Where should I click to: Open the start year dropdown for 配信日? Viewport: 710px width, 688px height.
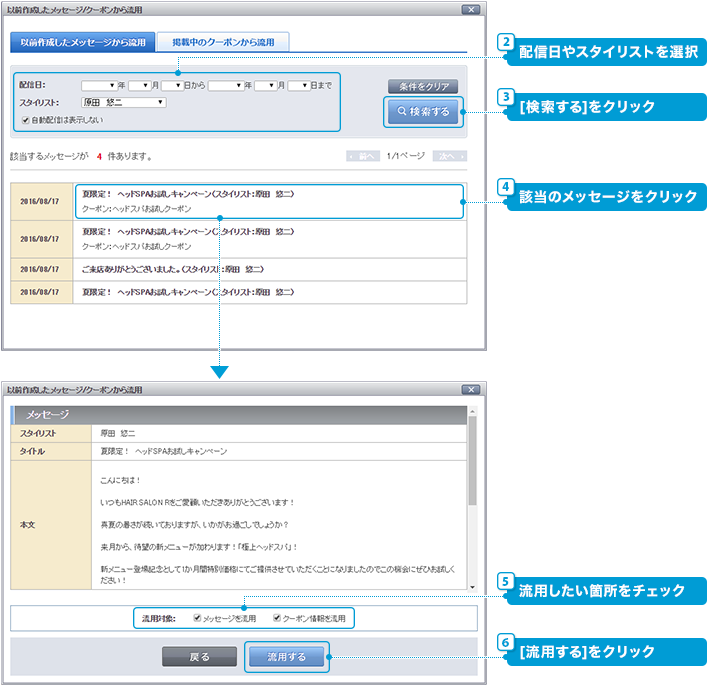tap(99, 86)
